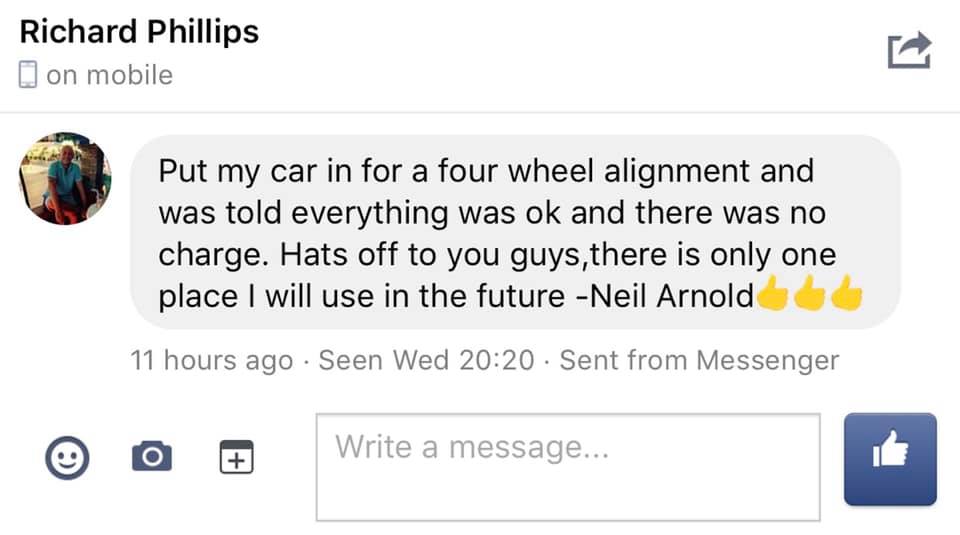This screenshot has height=535, width=960.
Task: Click the last thumbs-up emoji in message
Action: (846, 296)
